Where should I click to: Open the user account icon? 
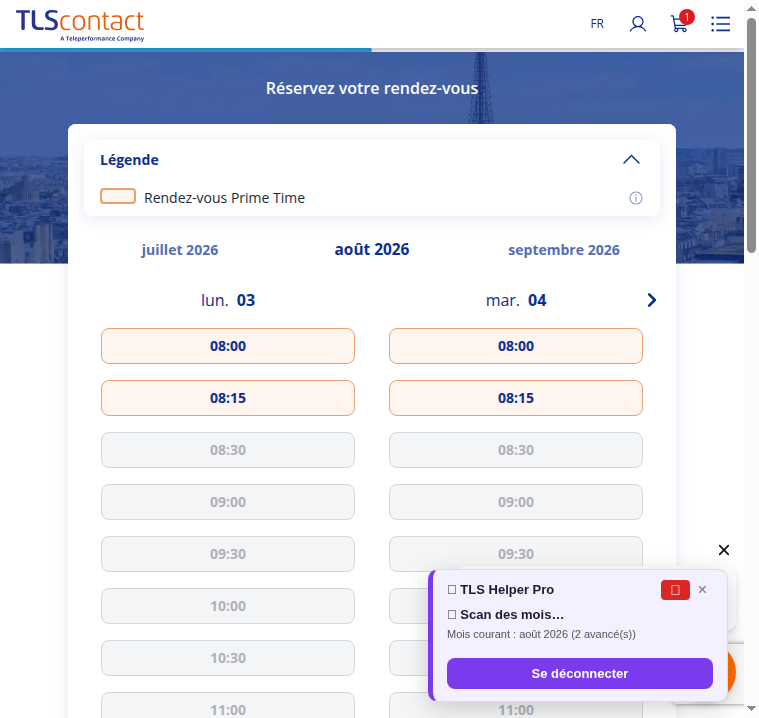638,24
